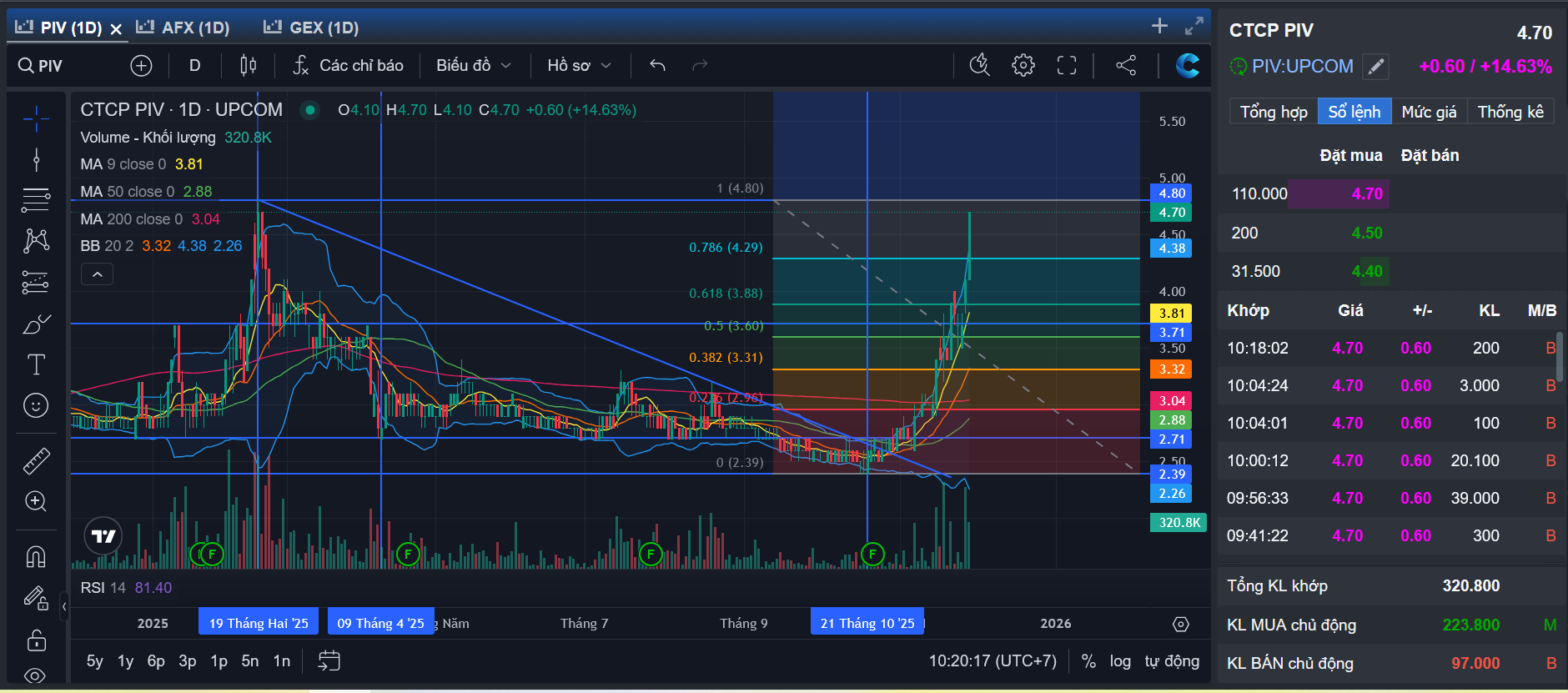The image size is (1568, 693).
Task: Select the Sổ lệnh tab
Action: click(x=1354, y=112)
